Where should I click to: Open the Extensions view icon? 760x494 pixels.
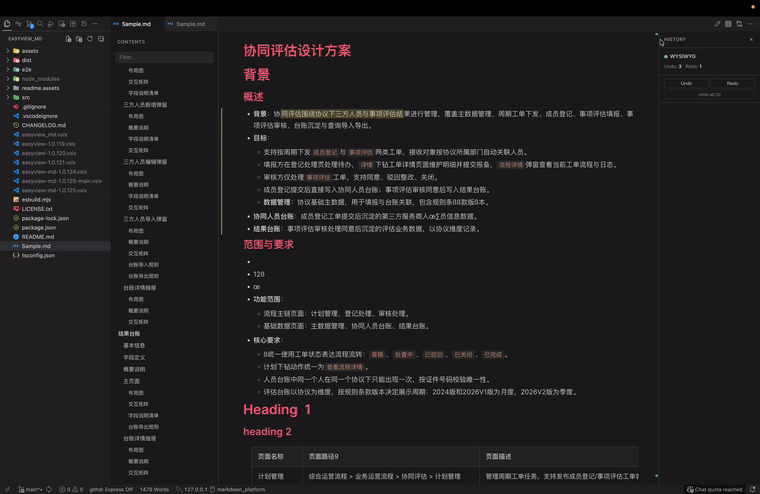[73, 23]
